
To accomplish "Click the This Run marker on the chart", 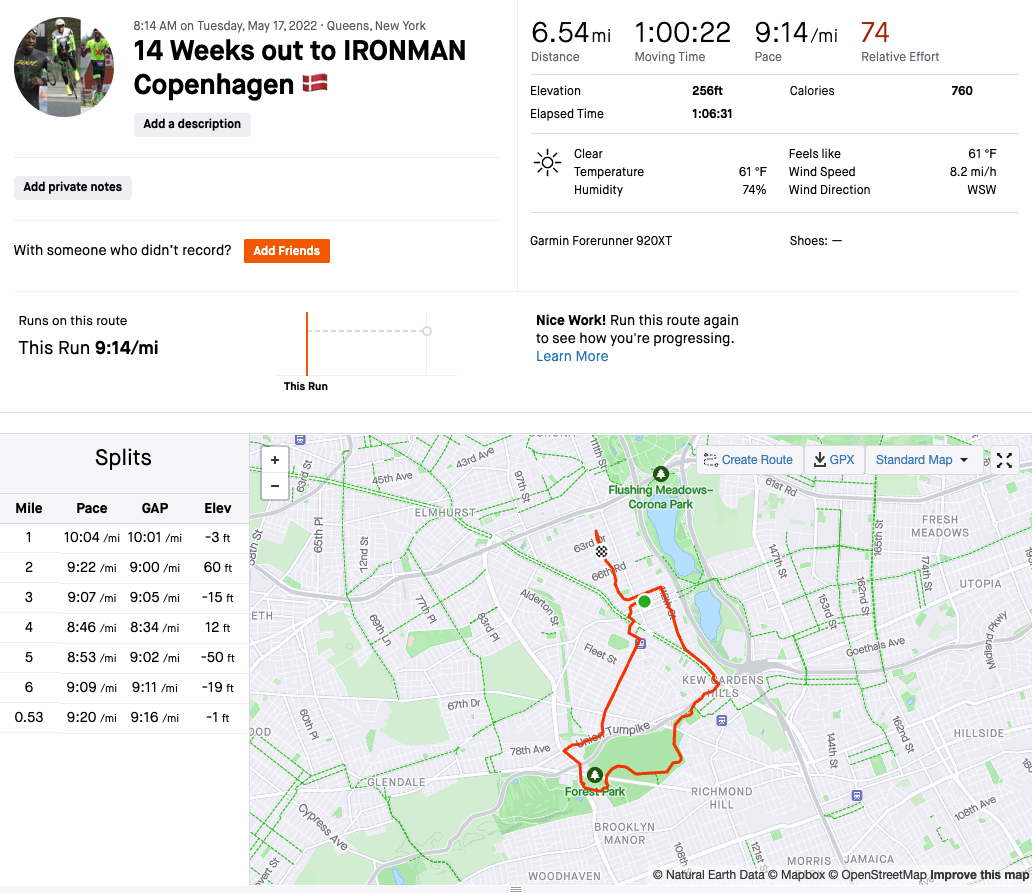I will click(x=307, y=343).
